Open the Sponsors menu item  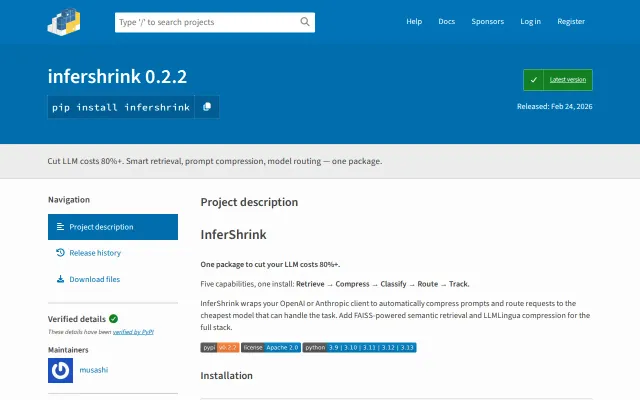click(x=487, y=22)
